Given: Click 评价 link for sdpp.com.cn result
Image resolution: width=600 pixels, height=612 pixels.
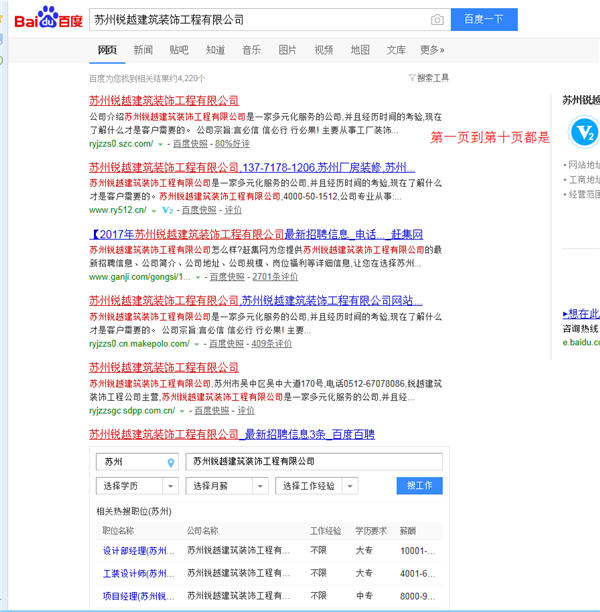Looking at the screenshot, I should [x=246, y=411].
